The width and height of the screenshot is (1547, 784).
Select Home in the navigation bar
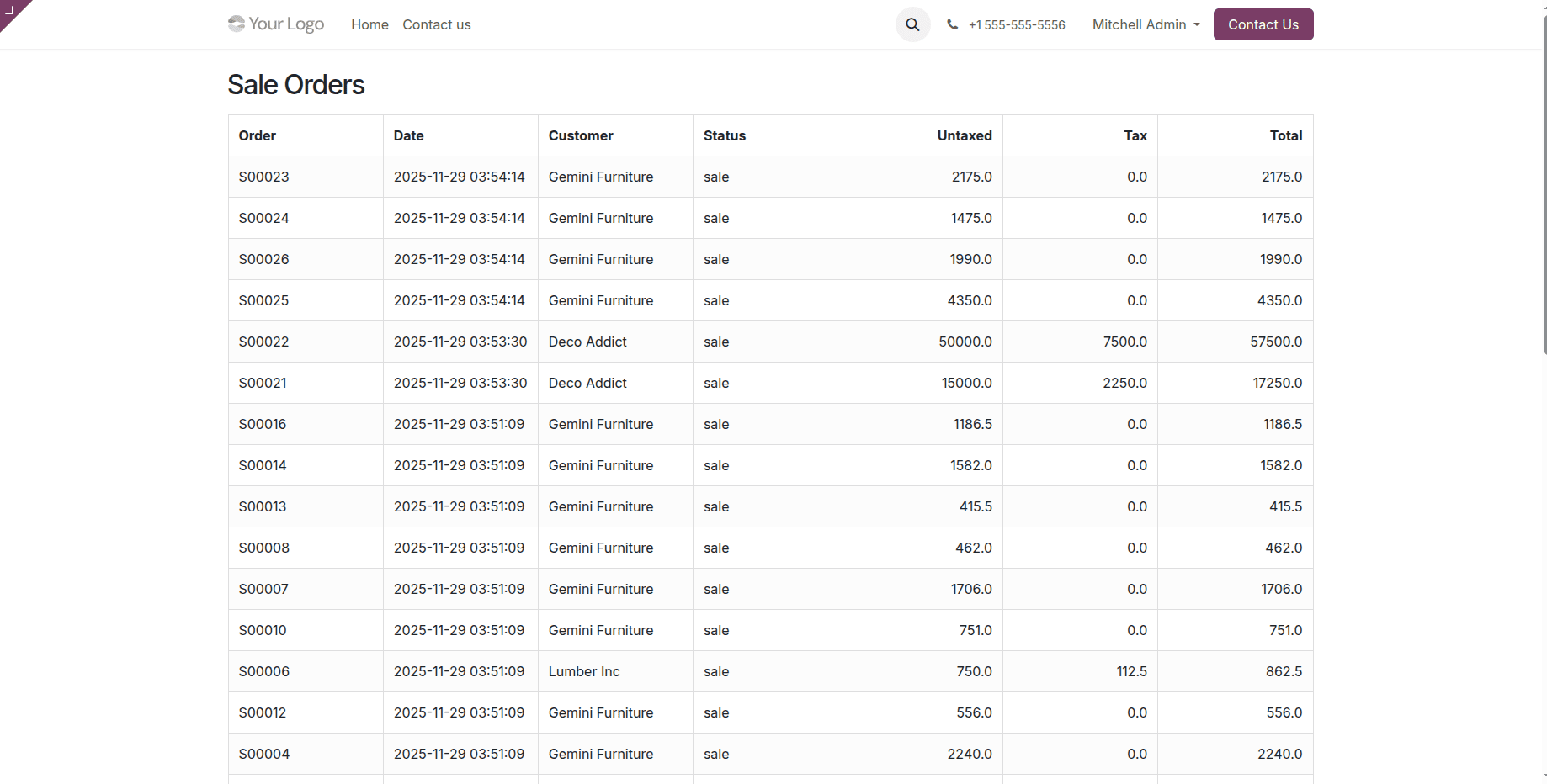pos(369,24)
